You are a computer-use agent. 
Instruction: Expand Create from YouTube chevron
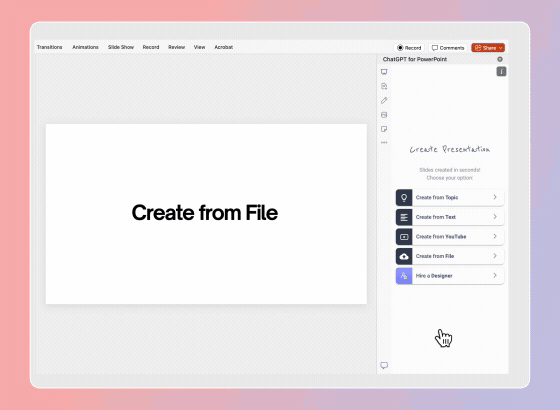pos(495,236)
